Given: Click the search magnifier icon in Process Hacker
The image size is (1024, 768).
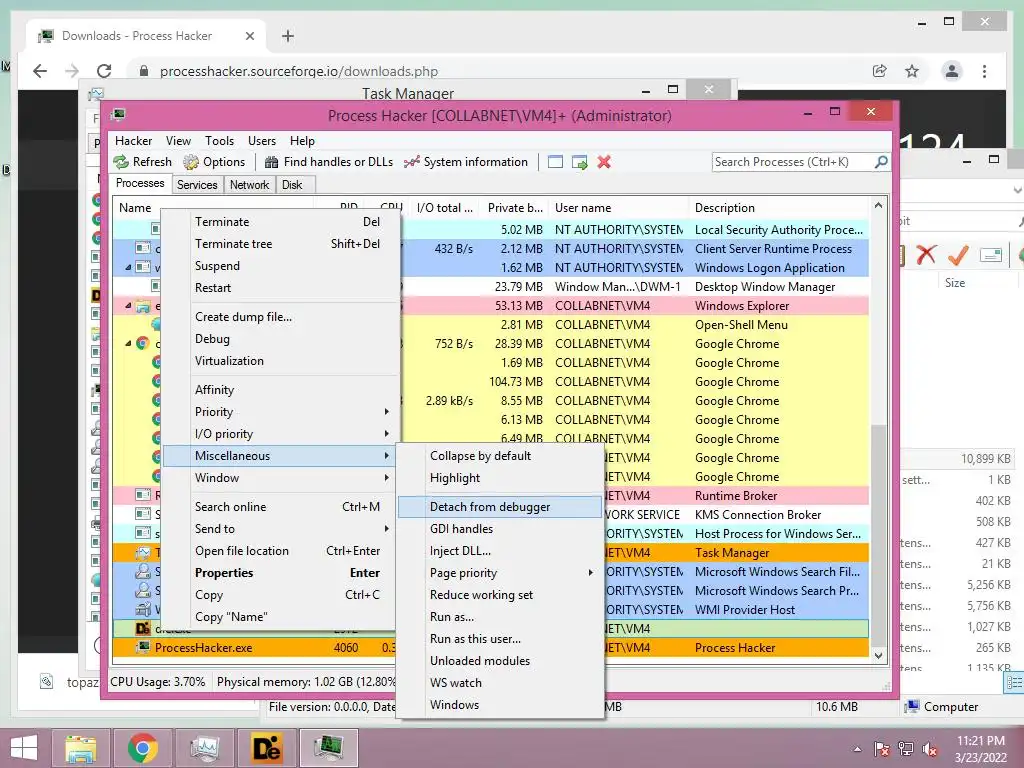Looking at the screenshot, I should 881,161.
